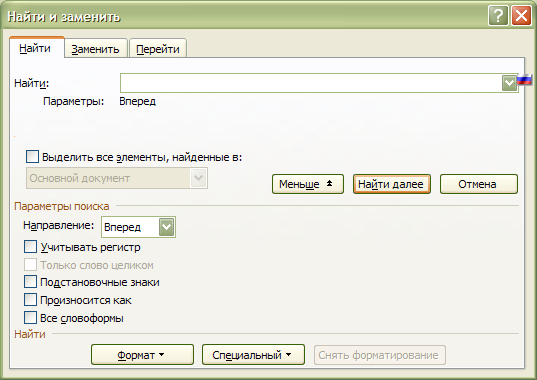The width and height of the screenshot is (537, 380).
Task: Click the Снять форматирование button
Action: pos(379,355)
